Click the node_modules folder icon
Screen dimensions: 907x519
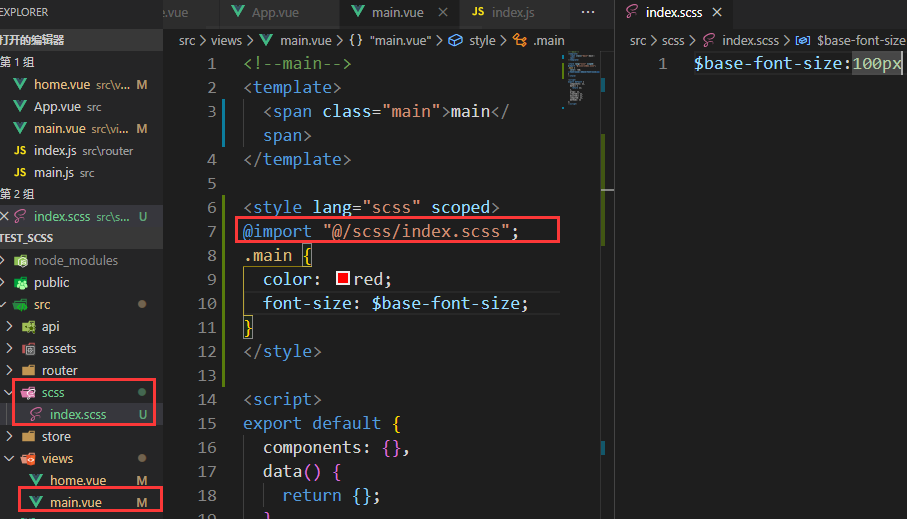click(x=21, y=261)
